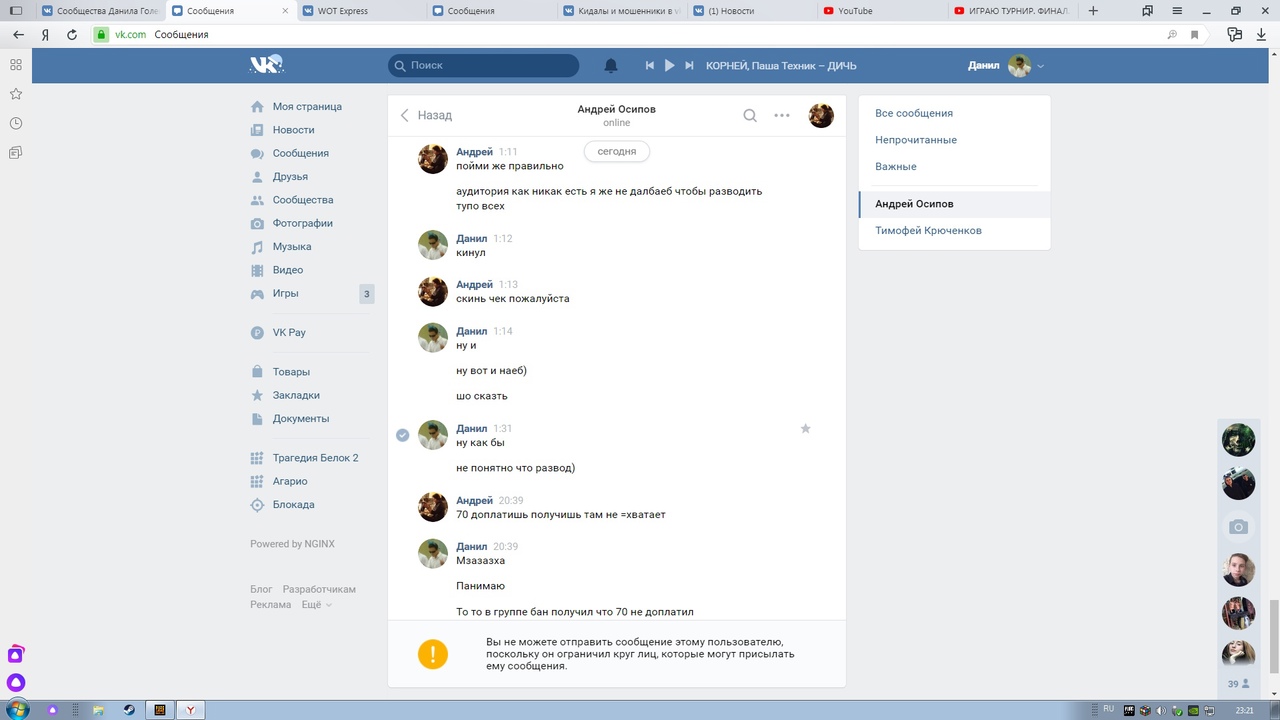Select the Тимофей Крюченков conversation
Viewport: 1280px width, 720px height.
click(x=928, y=231)
